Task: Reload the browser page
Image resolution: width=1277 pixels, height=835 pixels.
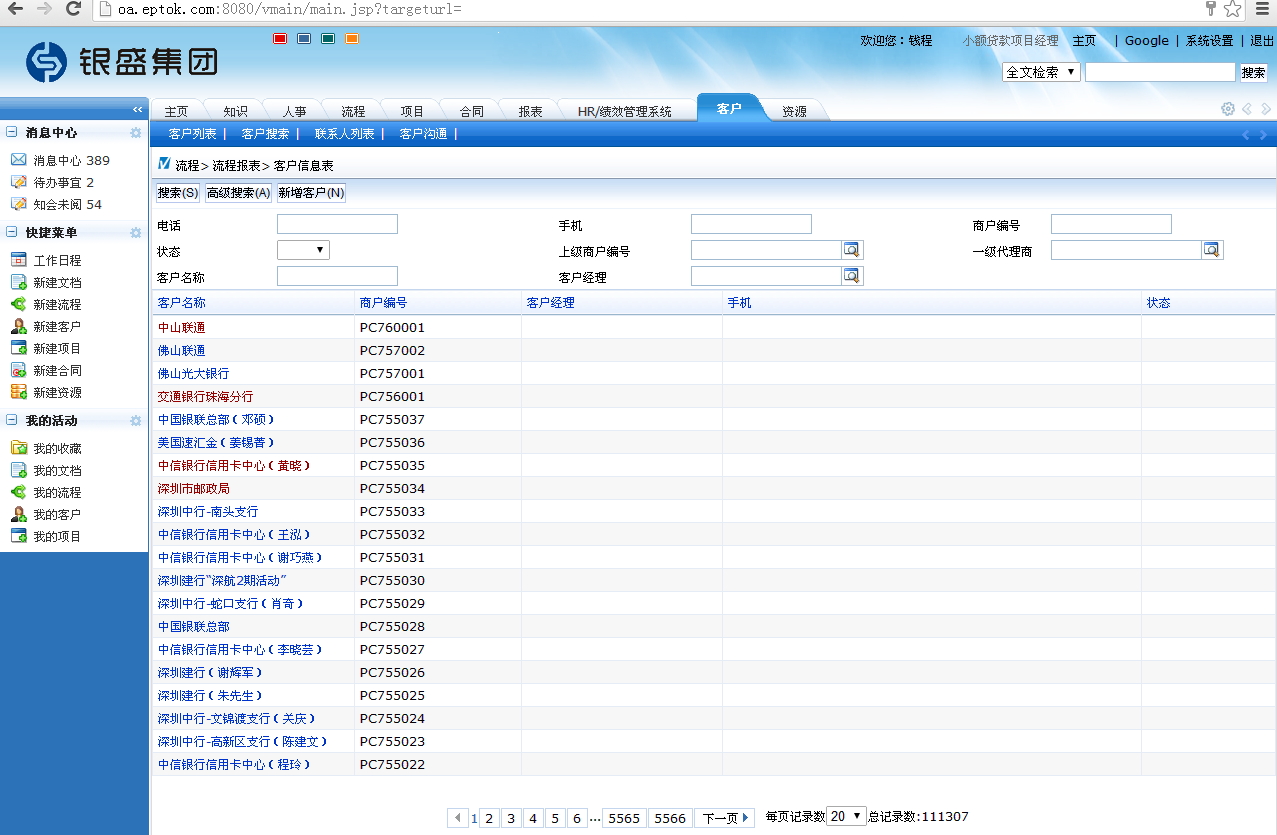Action: pos(73,9)
